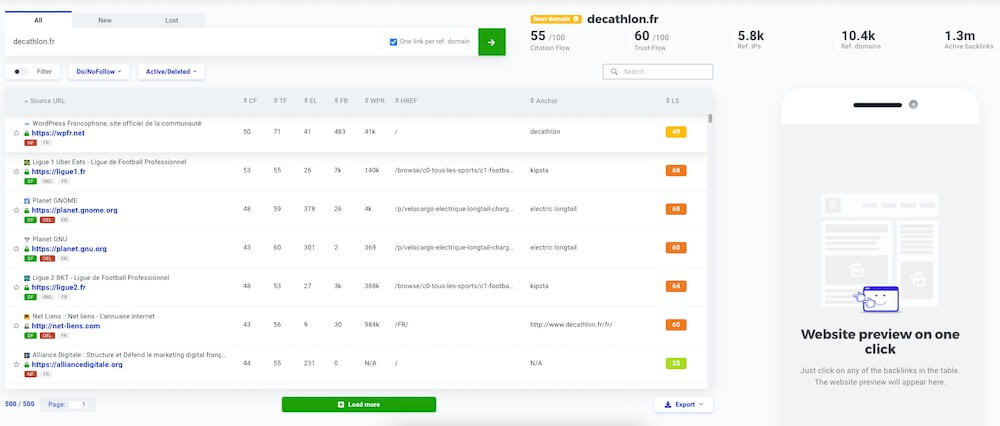This screenshot has height=426, width=1000.
Task: Open the https://alliancedigitale.org link
Action: point(77,365)
